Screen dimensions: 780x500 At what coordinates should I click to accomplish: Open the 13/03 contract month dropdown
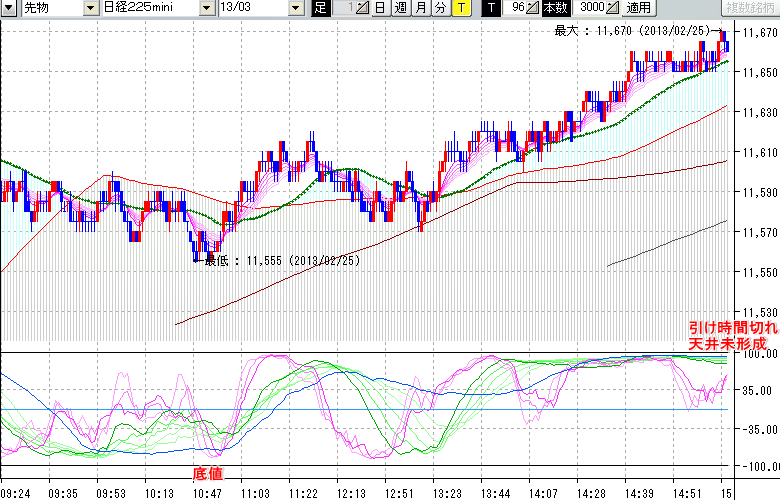tap(294, 8)
